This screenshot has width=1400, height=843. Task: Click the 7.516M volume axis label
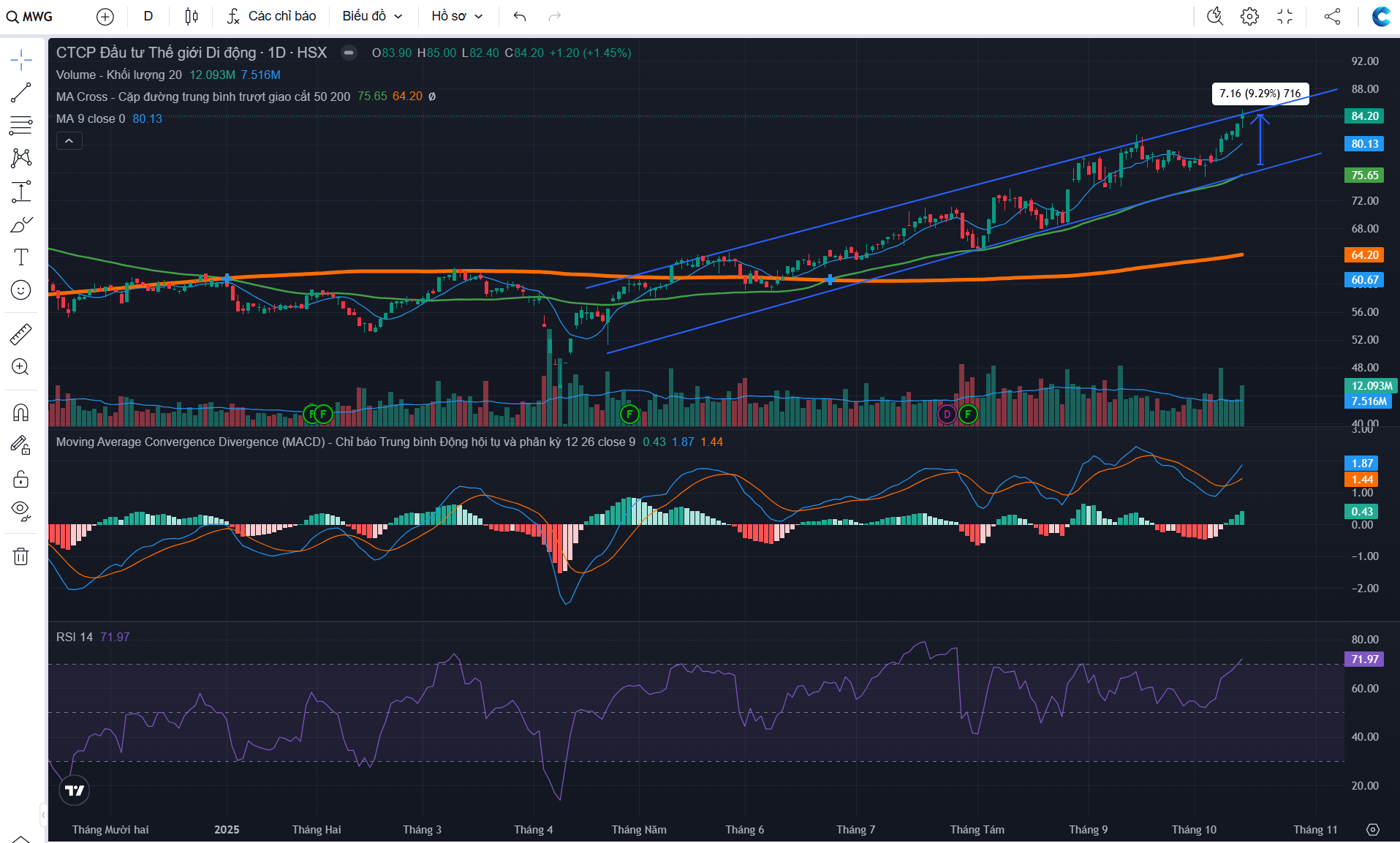pyautogui.click(x=1369, y=401)
